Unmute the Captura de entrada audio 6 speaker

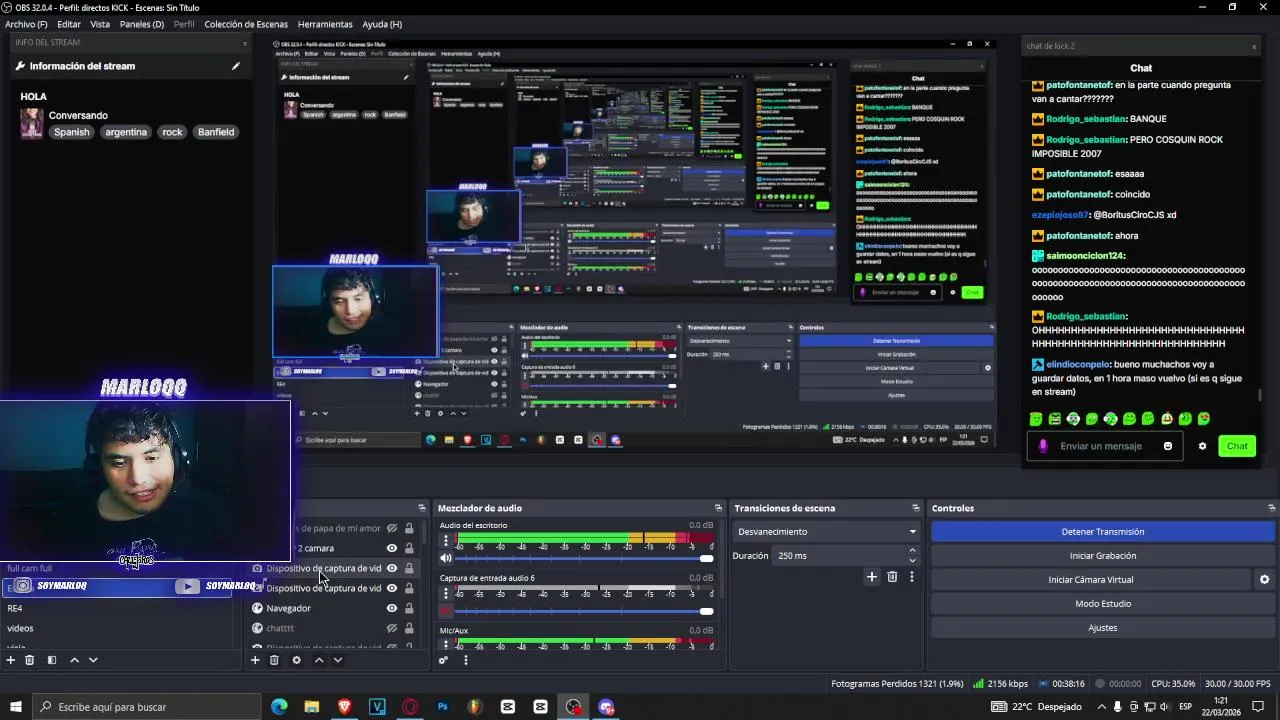(x=446, y=611)
